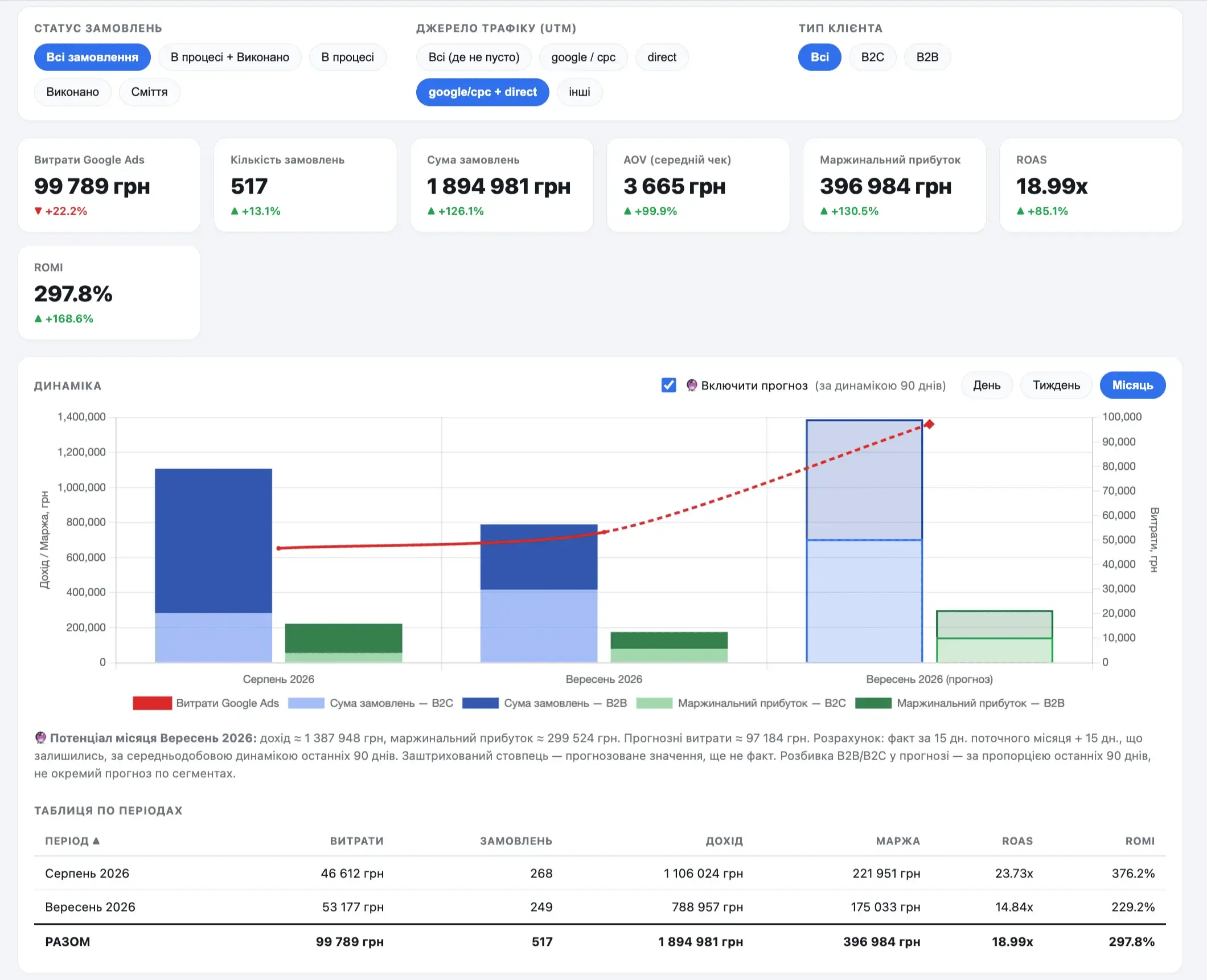Switch the chart to "День" granularity
This screenshot has height=980, width=1207.
tap(987, 386)
